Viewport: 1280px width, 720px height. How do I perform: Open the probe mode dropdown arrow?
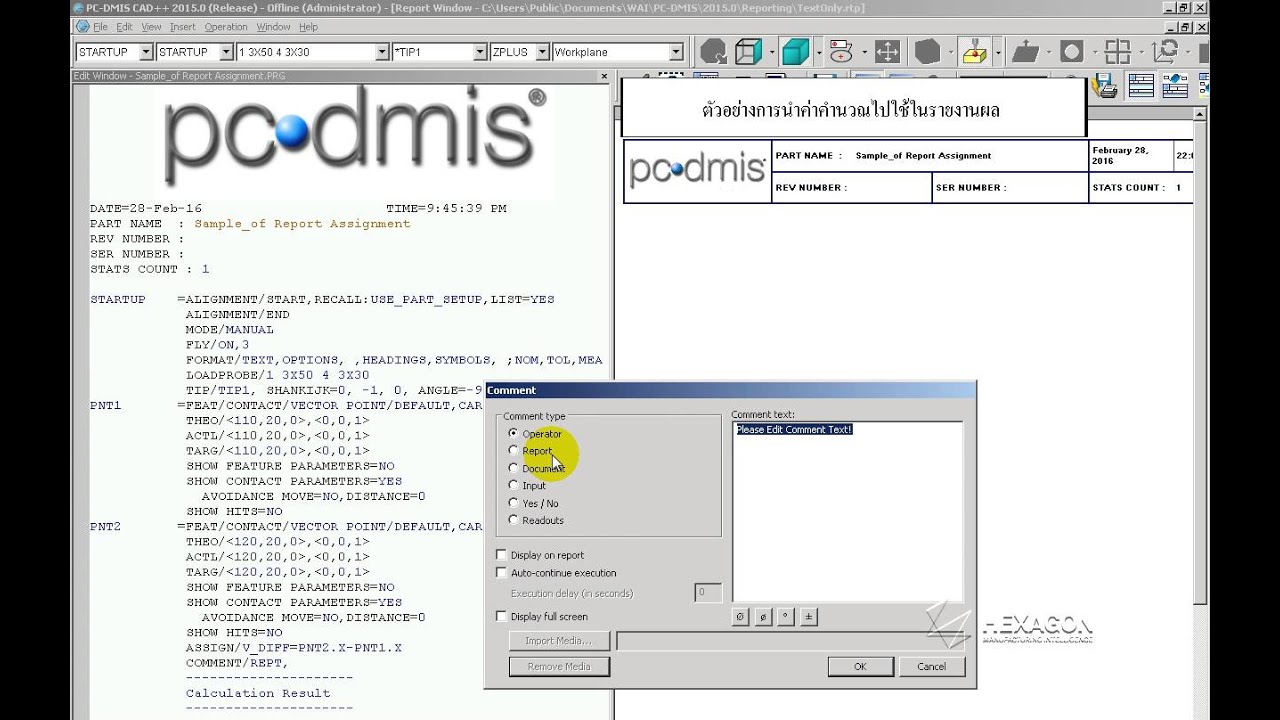[x=997, y=52]
